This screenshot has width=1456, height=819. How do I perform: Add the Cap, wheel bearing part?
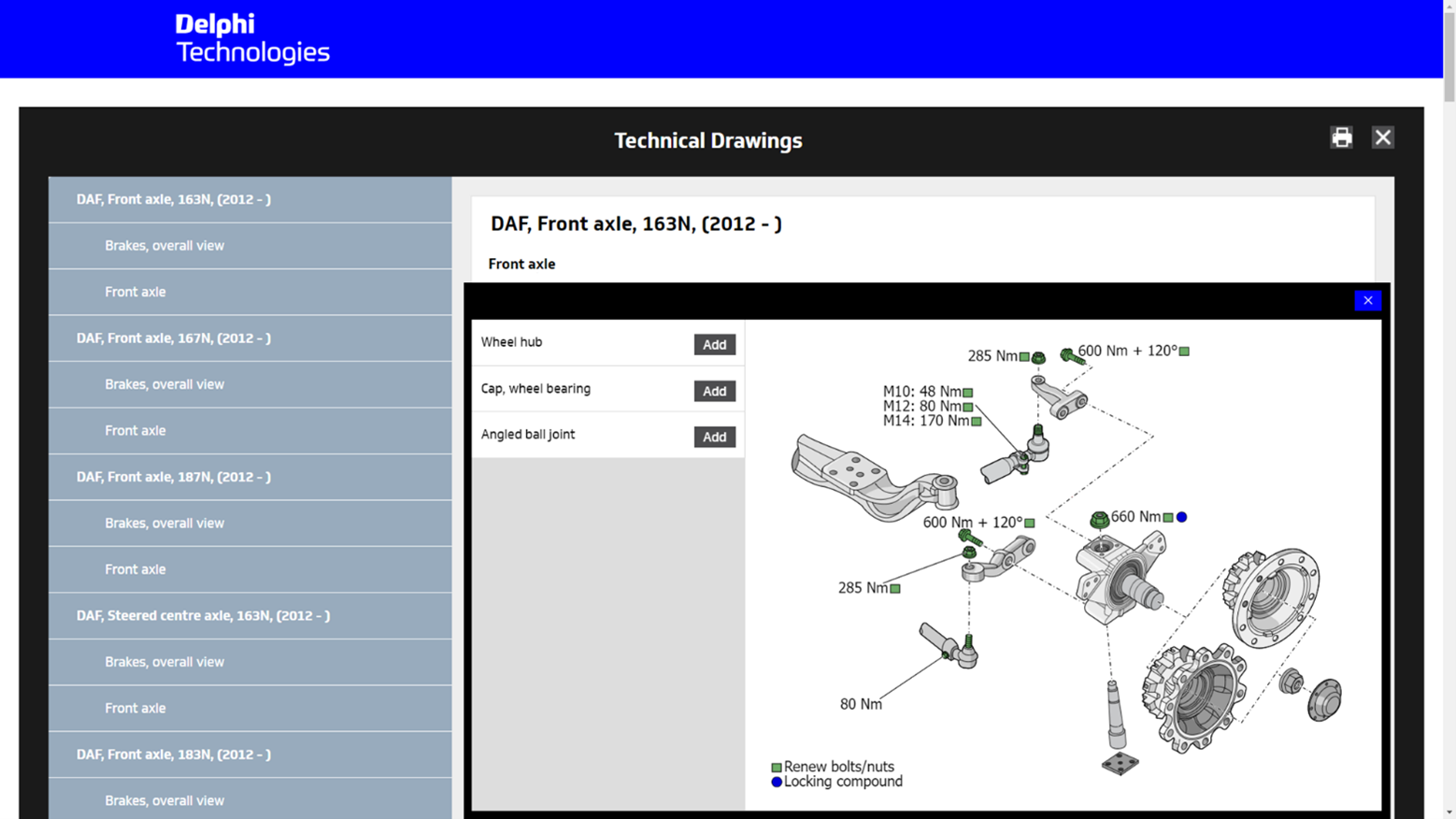[x=714, y=391]
